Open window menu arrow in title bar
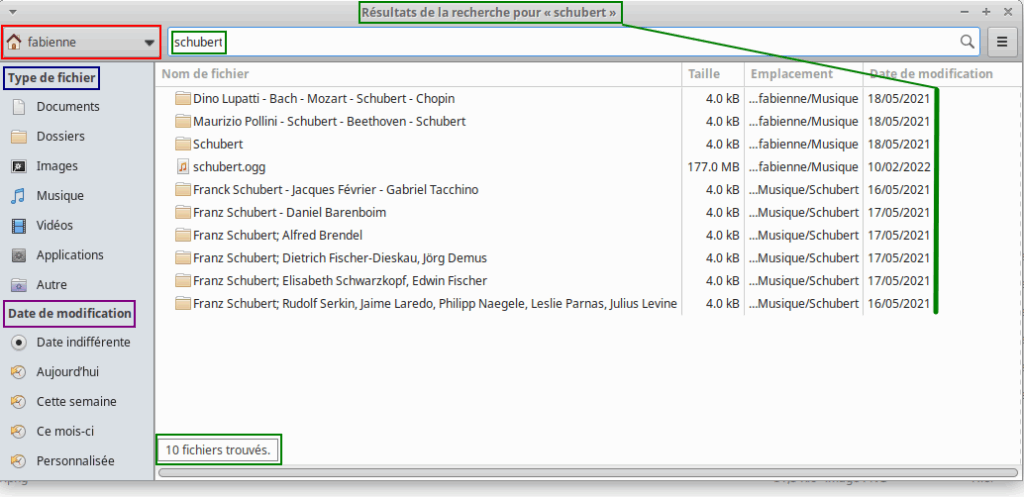1024x497 pixels. click(13, 12)
